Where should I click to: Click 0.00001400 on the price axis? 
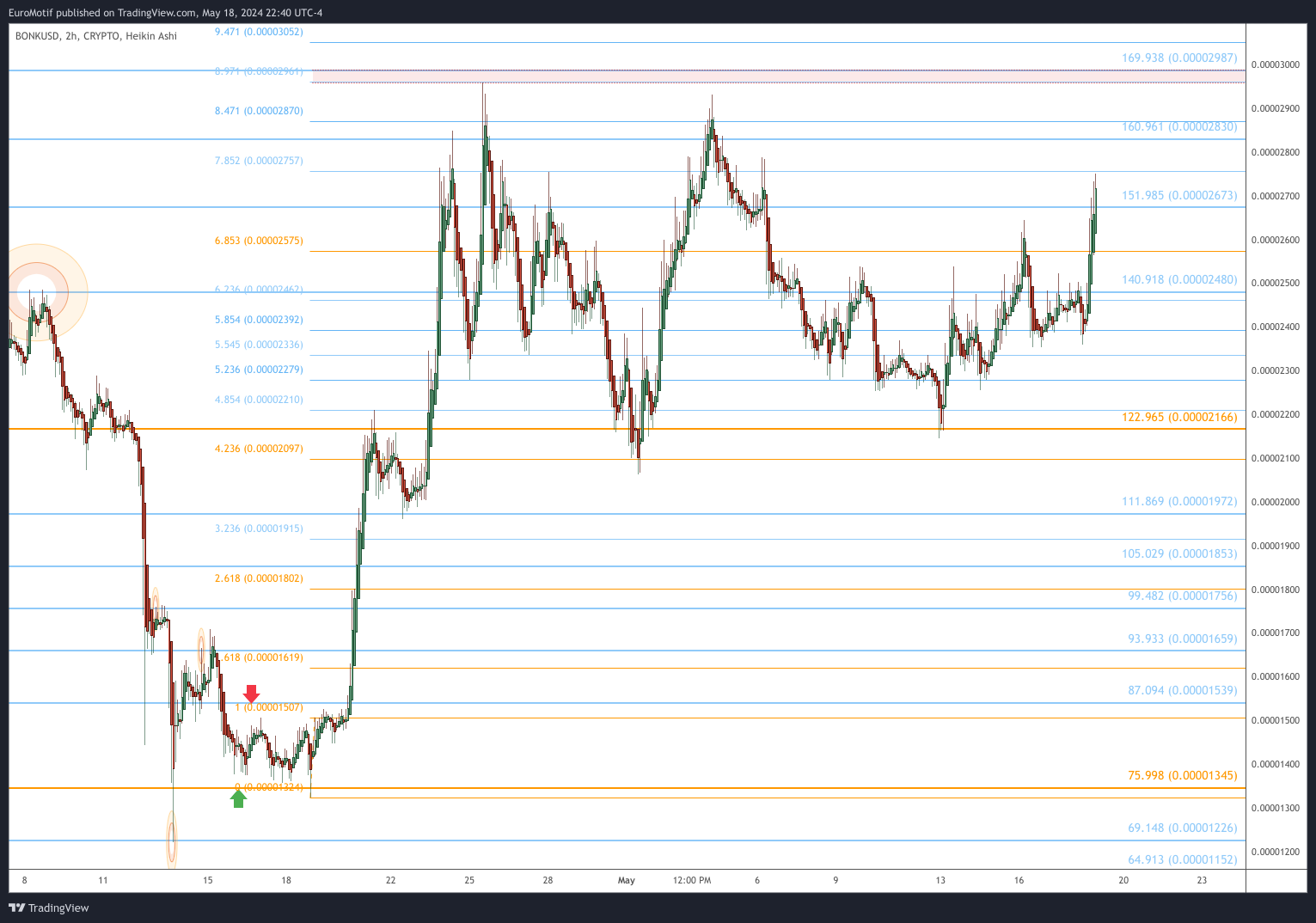[x=1276, y=765]
